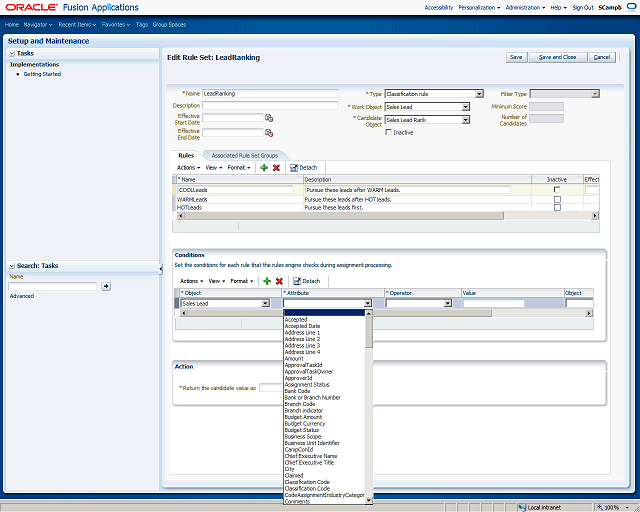Open the browser zoom level dropdown
The width and height of the screenshot is (640, 512).
tap(627, 508)
